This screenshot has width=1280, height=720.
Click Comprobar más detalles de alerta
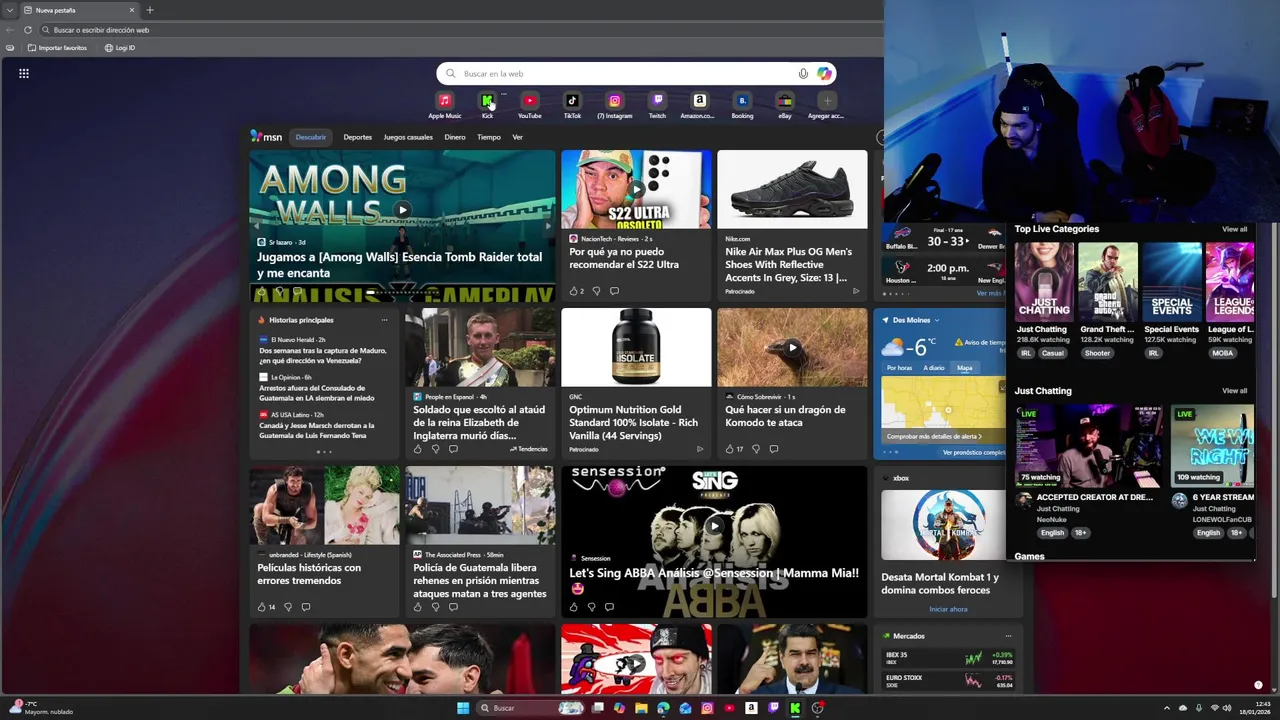coord(934,436)
